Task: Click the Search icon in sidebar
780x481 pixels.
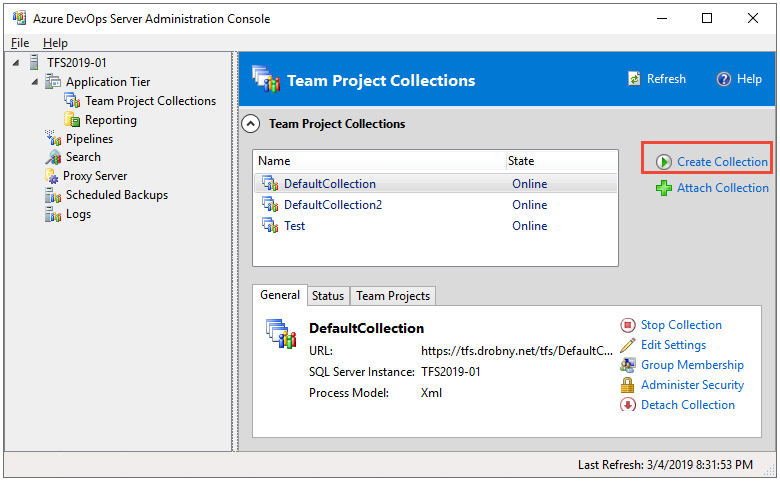Action: pyautogui.click(x=53, y=157)
